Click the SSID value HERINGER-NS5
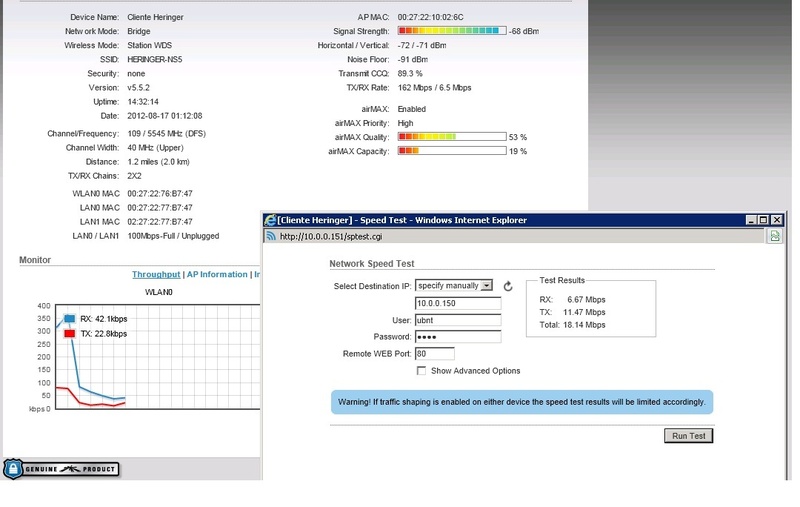 tap(155, 60)
